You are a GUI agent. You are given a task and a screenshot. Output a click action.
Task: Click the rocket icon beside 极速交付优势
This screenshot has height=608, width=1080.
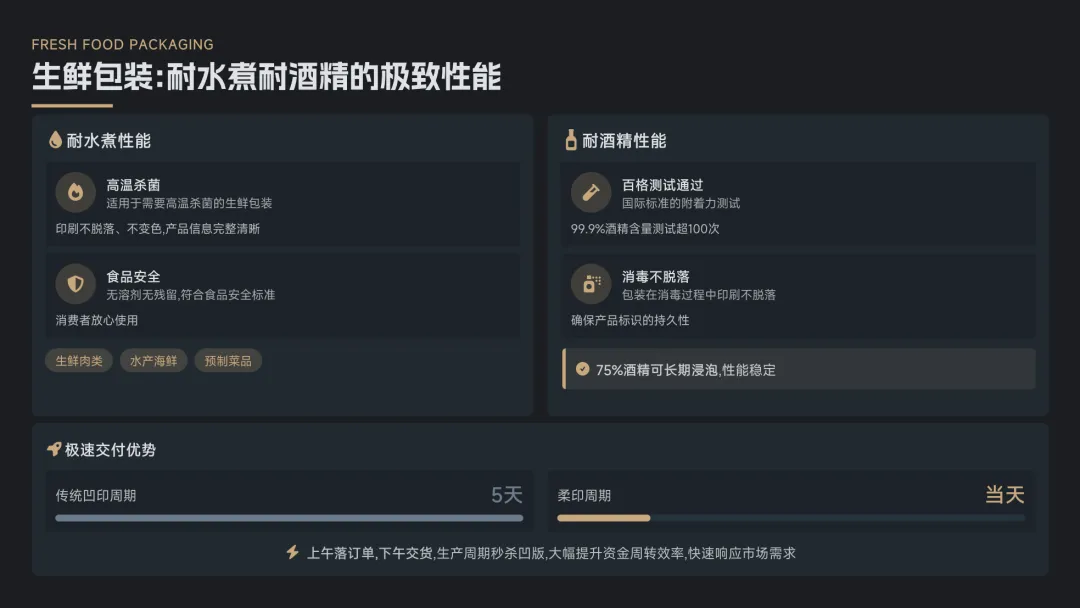pyautogui.click(x=54, y=450)
